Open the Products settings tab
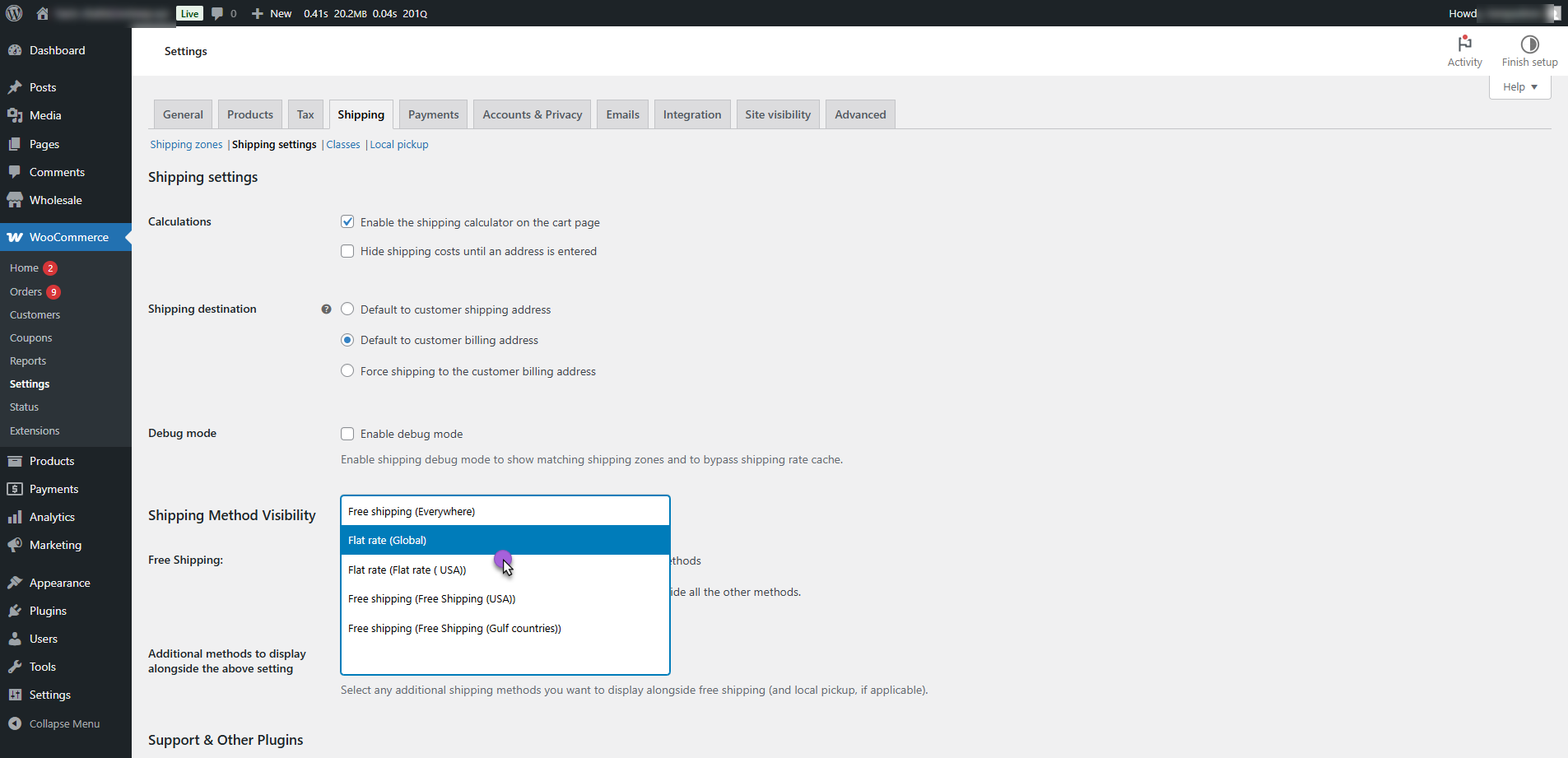1568x758 pixels. click(250, 114)
